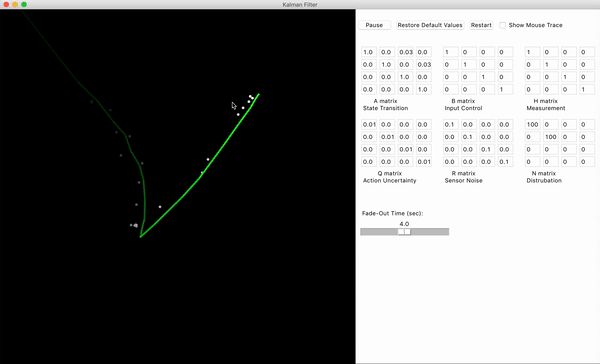The image size is (600, 364).
Task: Select the 0.03 field in A matrix second row
Action: (x=424, y=64)
